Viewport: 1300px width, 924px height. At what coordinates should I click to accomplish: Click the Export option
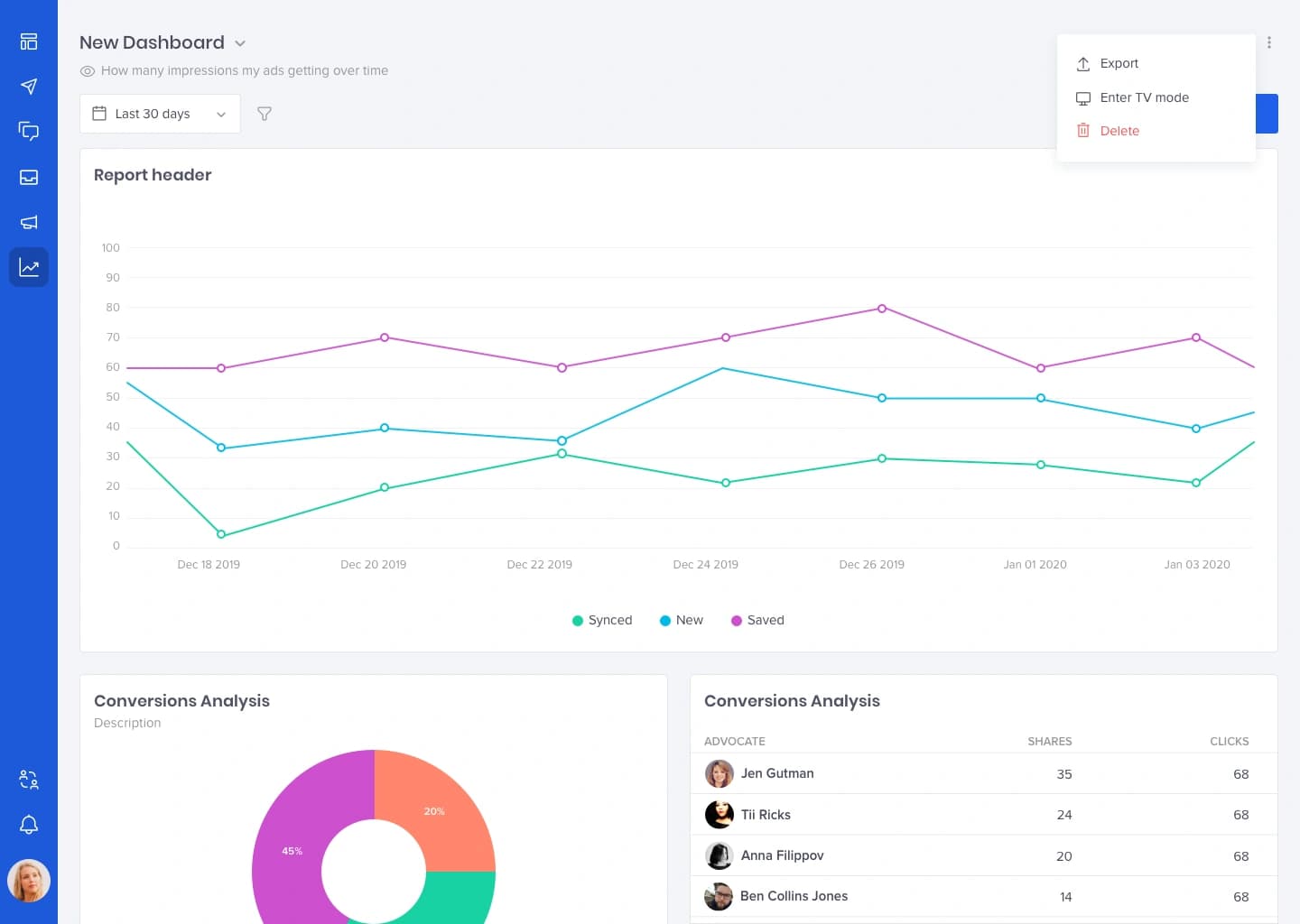tap(1119, 63)
